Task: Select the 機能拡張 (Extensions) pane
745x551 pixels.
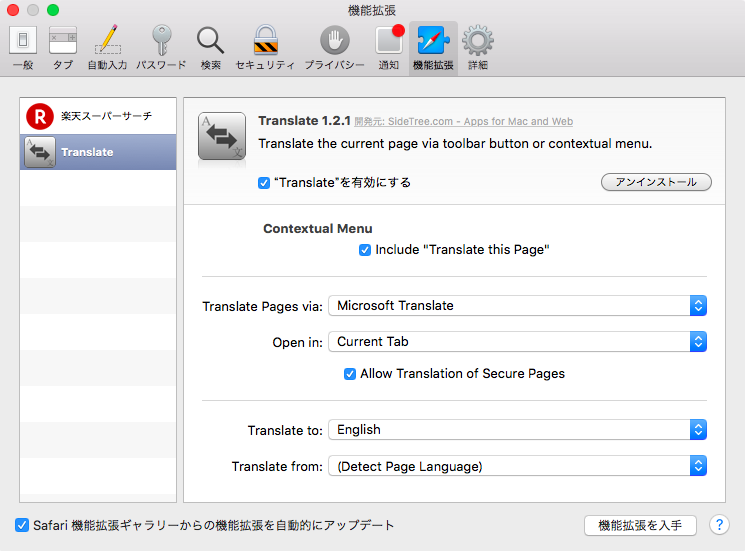Action: pyautogui.click(x=433, y=48)
